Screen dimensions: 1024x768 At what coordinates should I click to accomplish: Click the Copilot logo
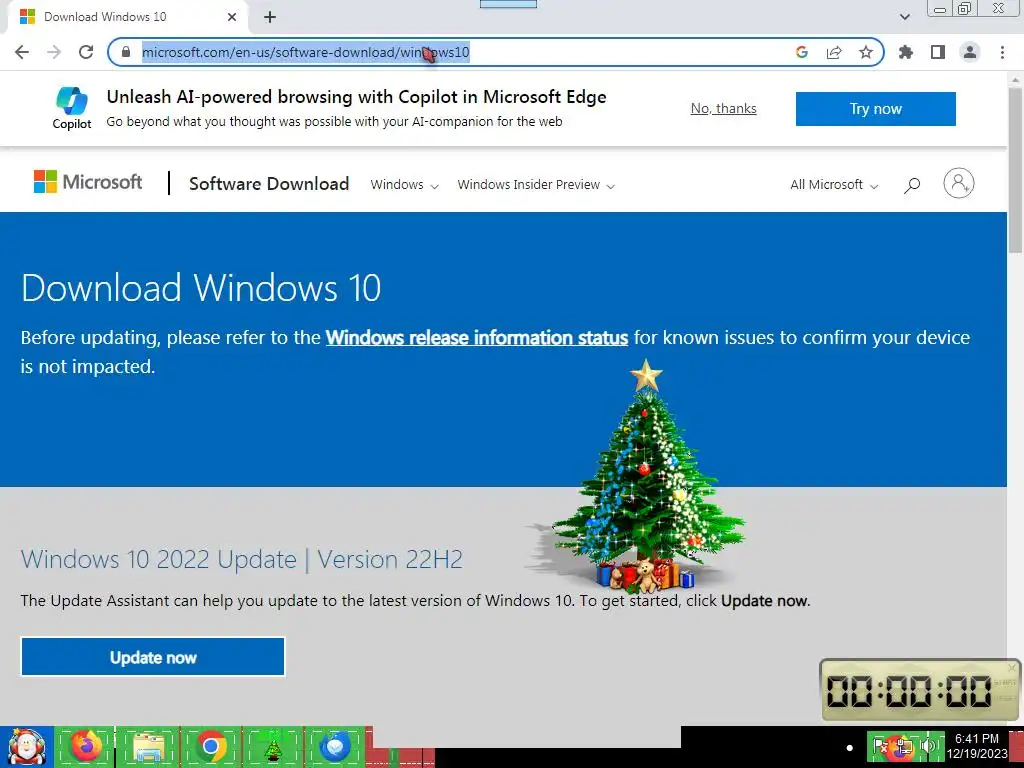[72, 108]
